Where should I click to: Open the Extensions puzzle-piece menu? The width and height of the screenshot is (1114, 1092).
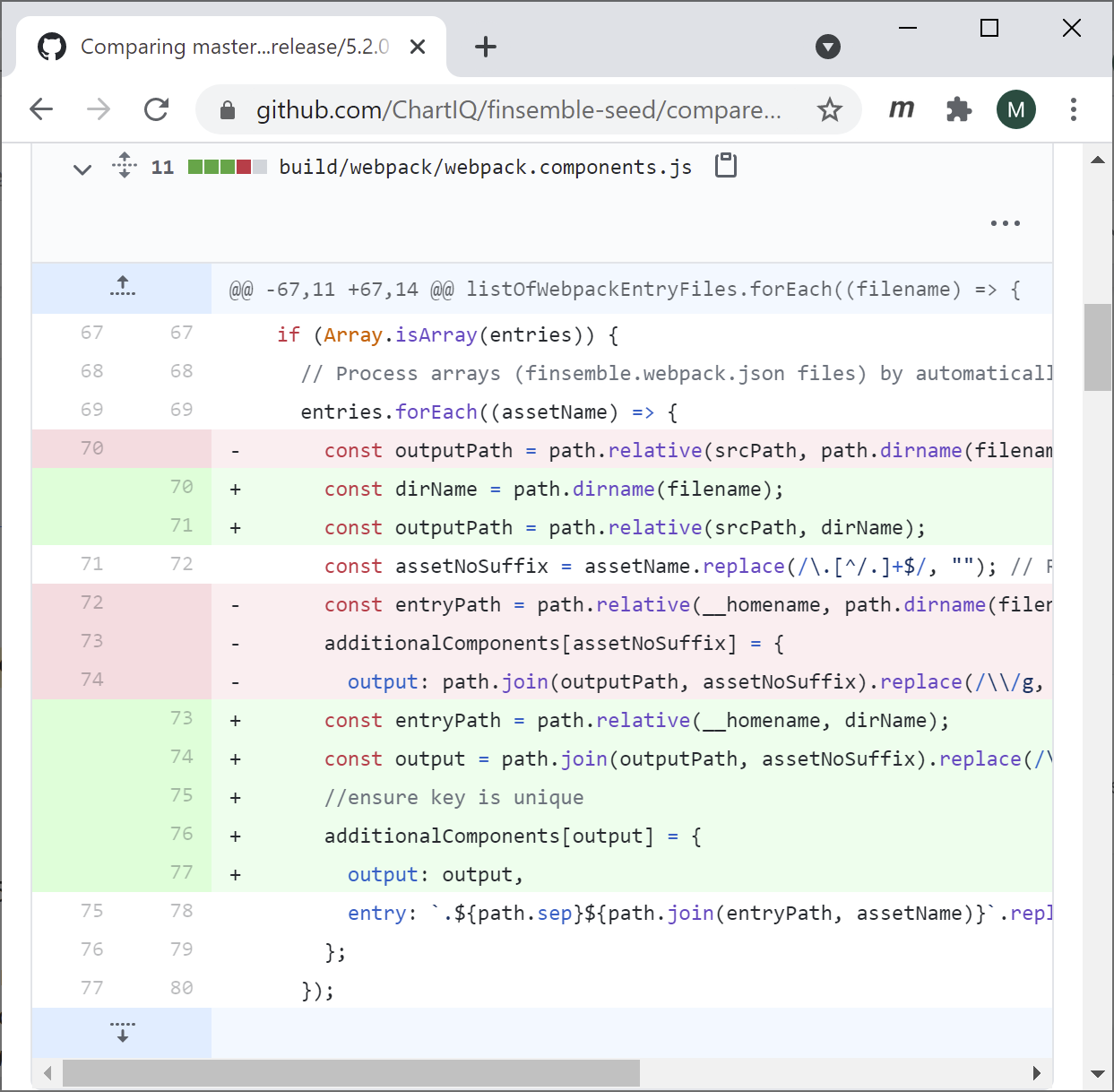pyautogui.click(x=959, y=109)
